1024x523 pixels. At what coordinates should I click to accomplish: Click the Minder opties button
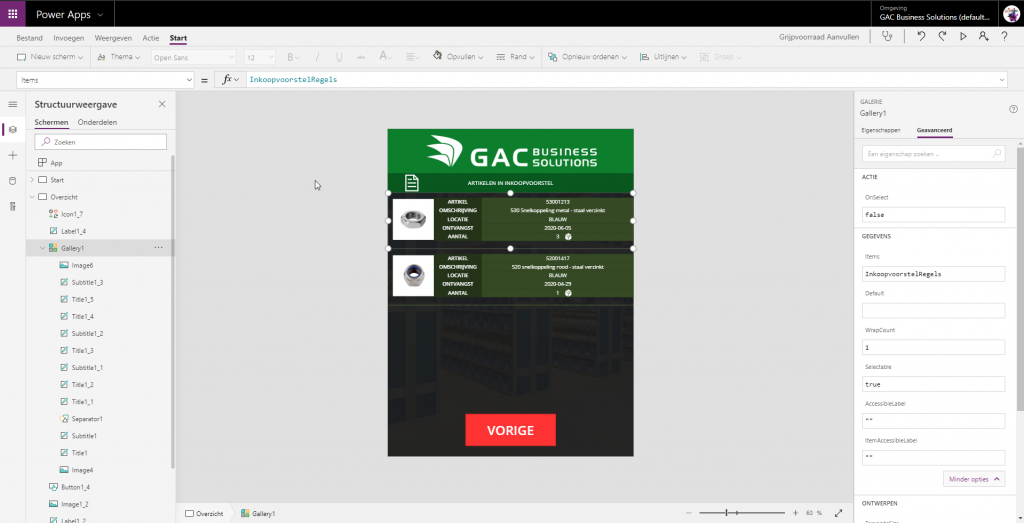coord(972,479)
